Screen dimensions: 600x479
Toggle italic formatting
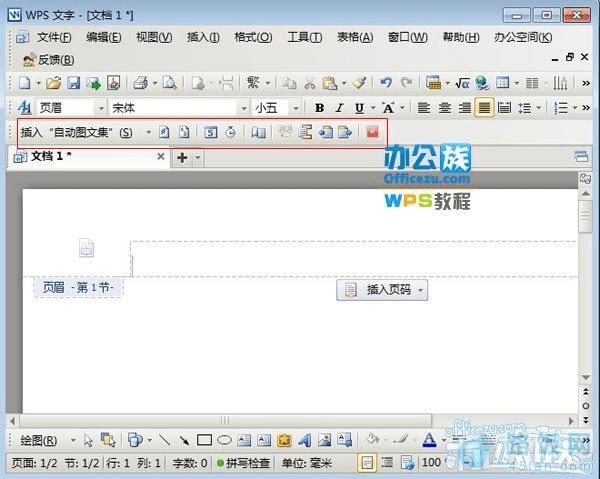339,108
